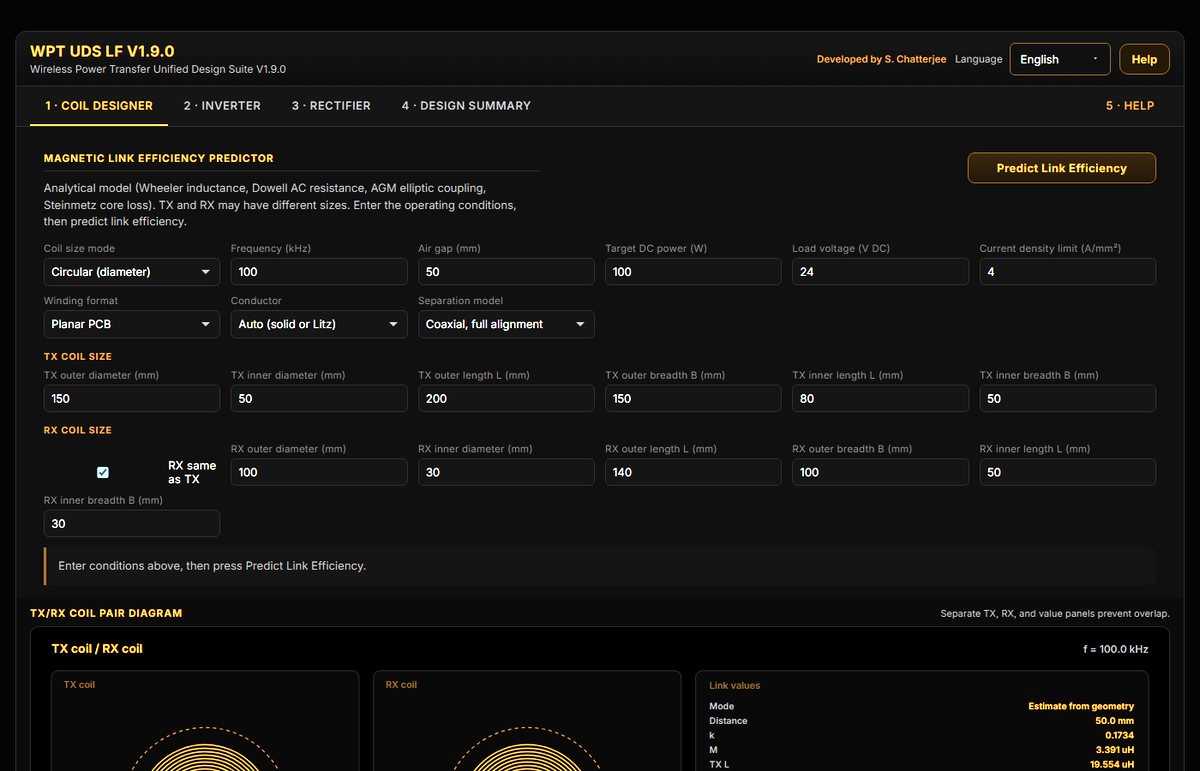Open the 2 · Inverter tab
Viewport: 1200px width, 771px height.
222,105
